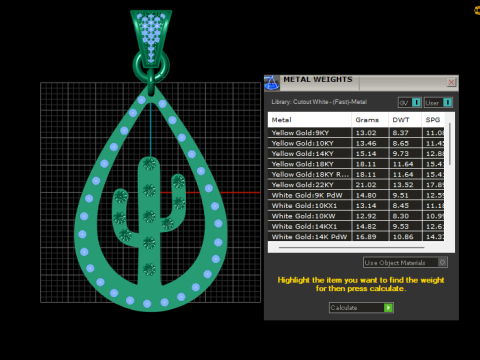Sort by the Metal column header
Viewport: 480px width, 360px height.
[x=309, y=120]
